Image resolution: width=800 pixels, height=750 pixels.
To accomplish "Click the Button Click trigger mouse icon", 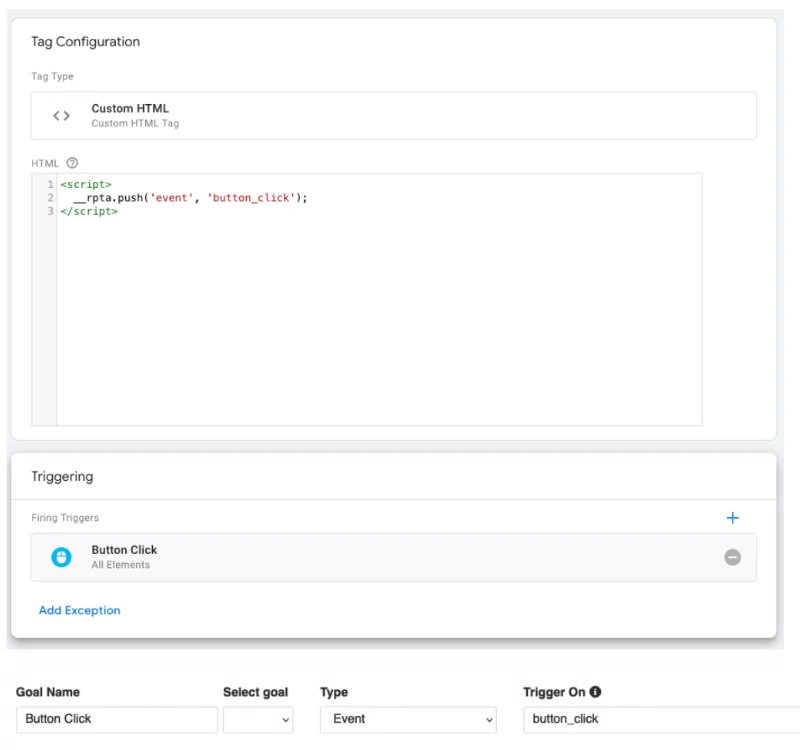I will pyautogui.click(x=61, y=557).
